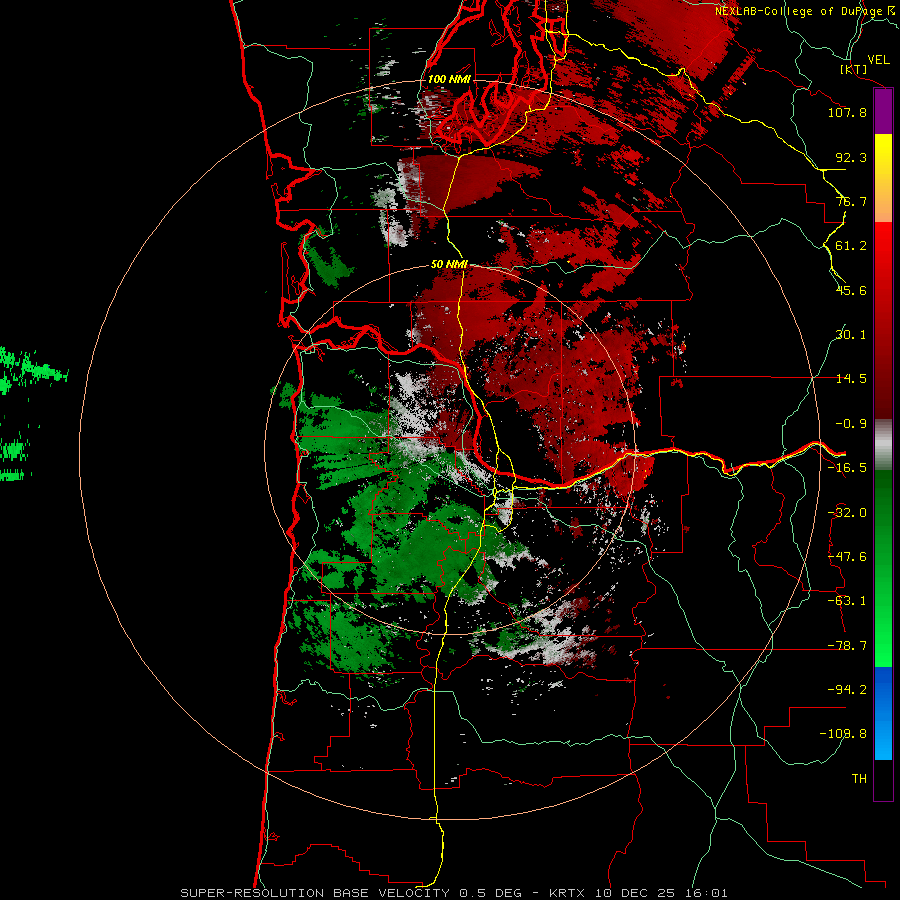This screenshot has width=900, height=900.
Task: Click the '100 NMI' range ring label
Action: (449, 79)
